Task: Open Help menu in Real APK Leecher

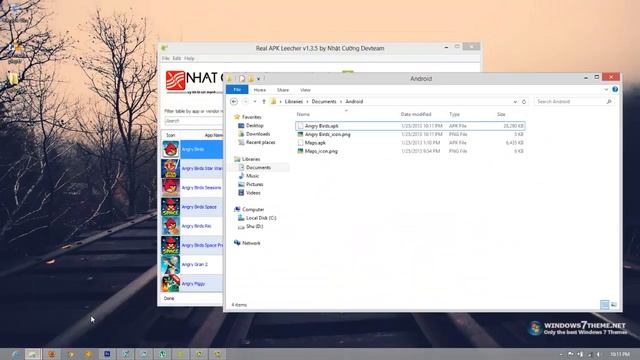Action: (189, 58)
